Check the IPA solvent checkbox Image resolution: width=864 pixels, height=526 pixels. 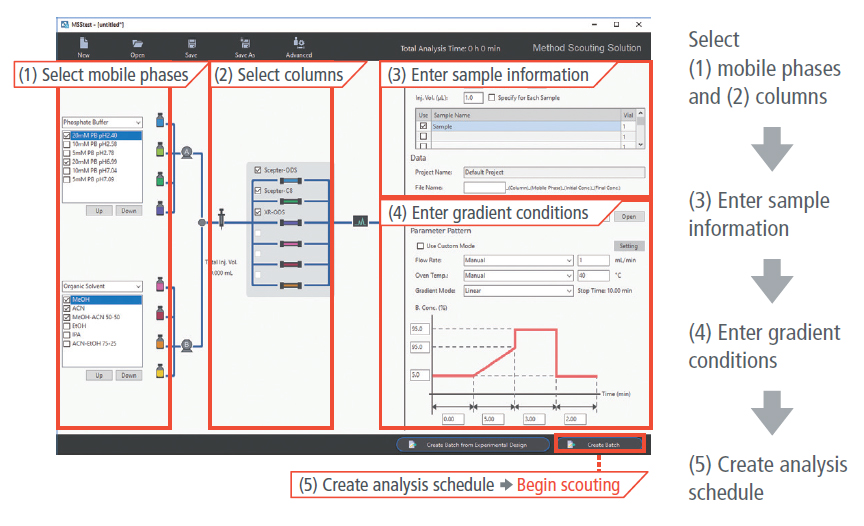pos(67,335)
